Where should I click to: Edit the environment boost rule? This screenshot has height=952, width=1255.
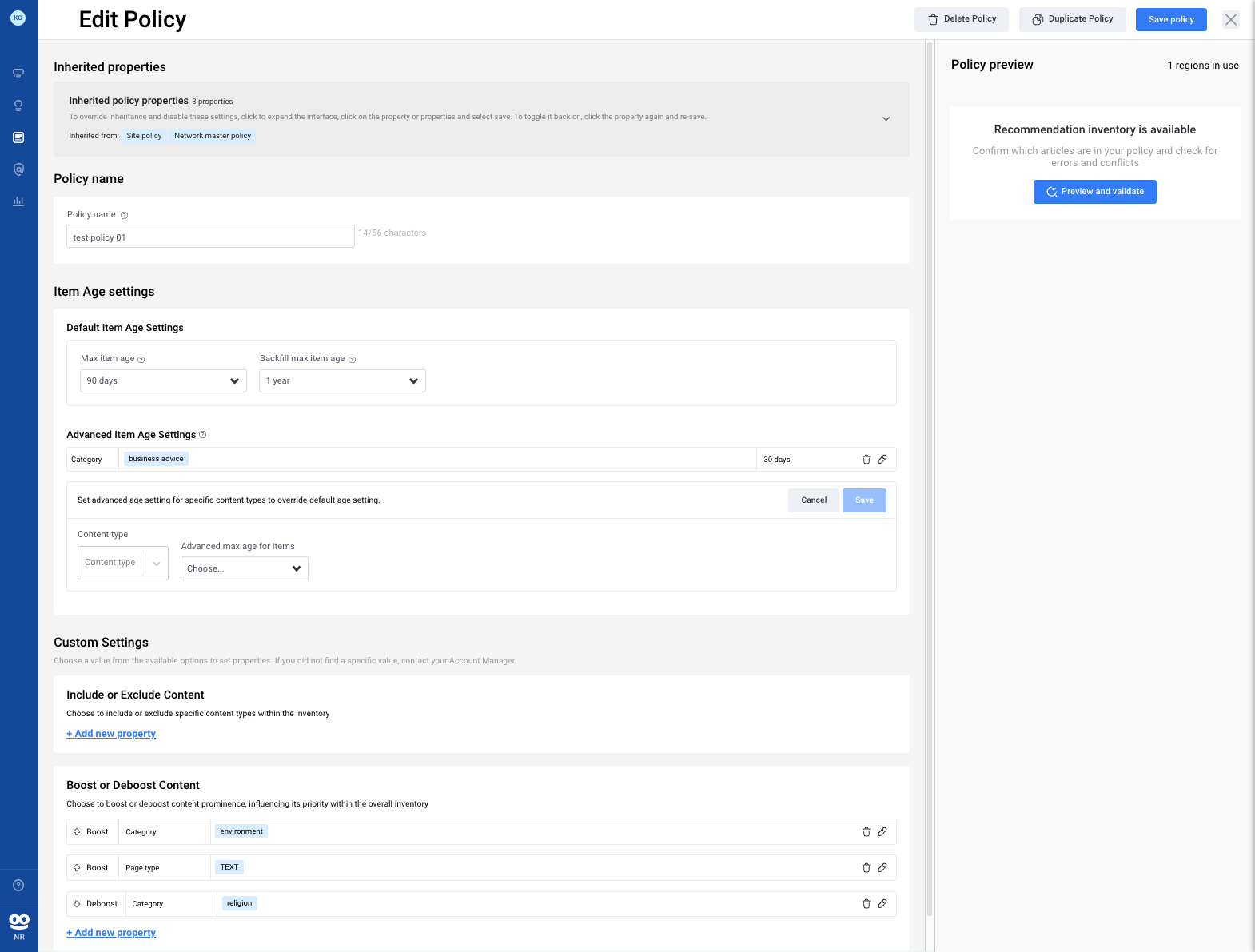(882, 832)
